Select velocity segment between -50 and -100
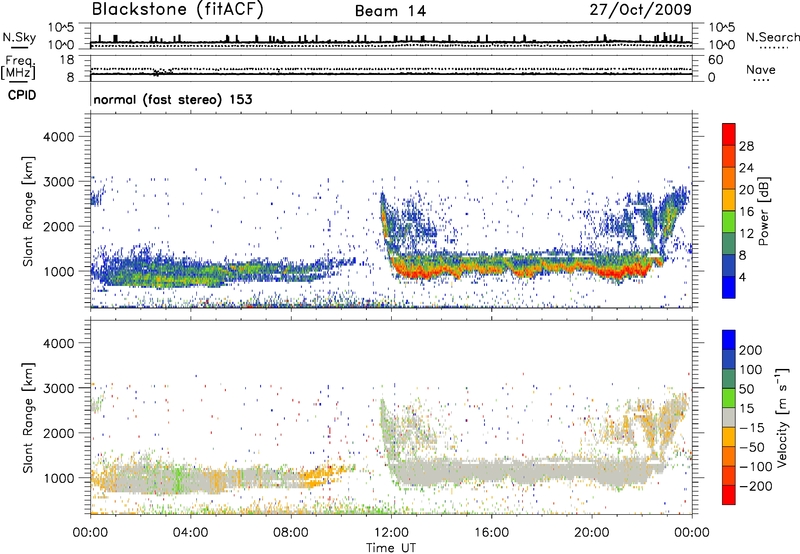Screen dimensions: 800x554 [x=729, y=456]
